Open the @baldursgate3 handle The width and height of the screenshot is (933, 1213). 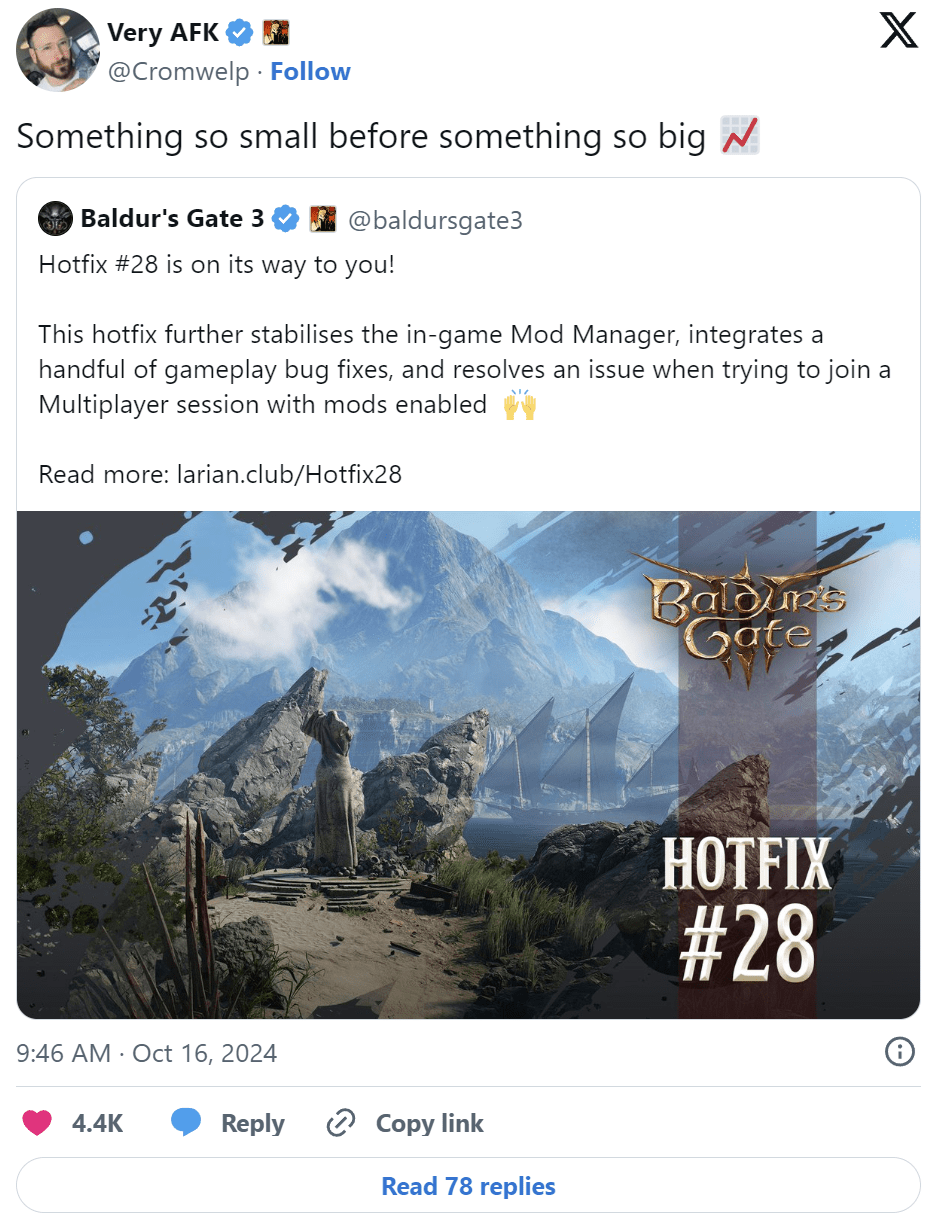tap(435, 219)
